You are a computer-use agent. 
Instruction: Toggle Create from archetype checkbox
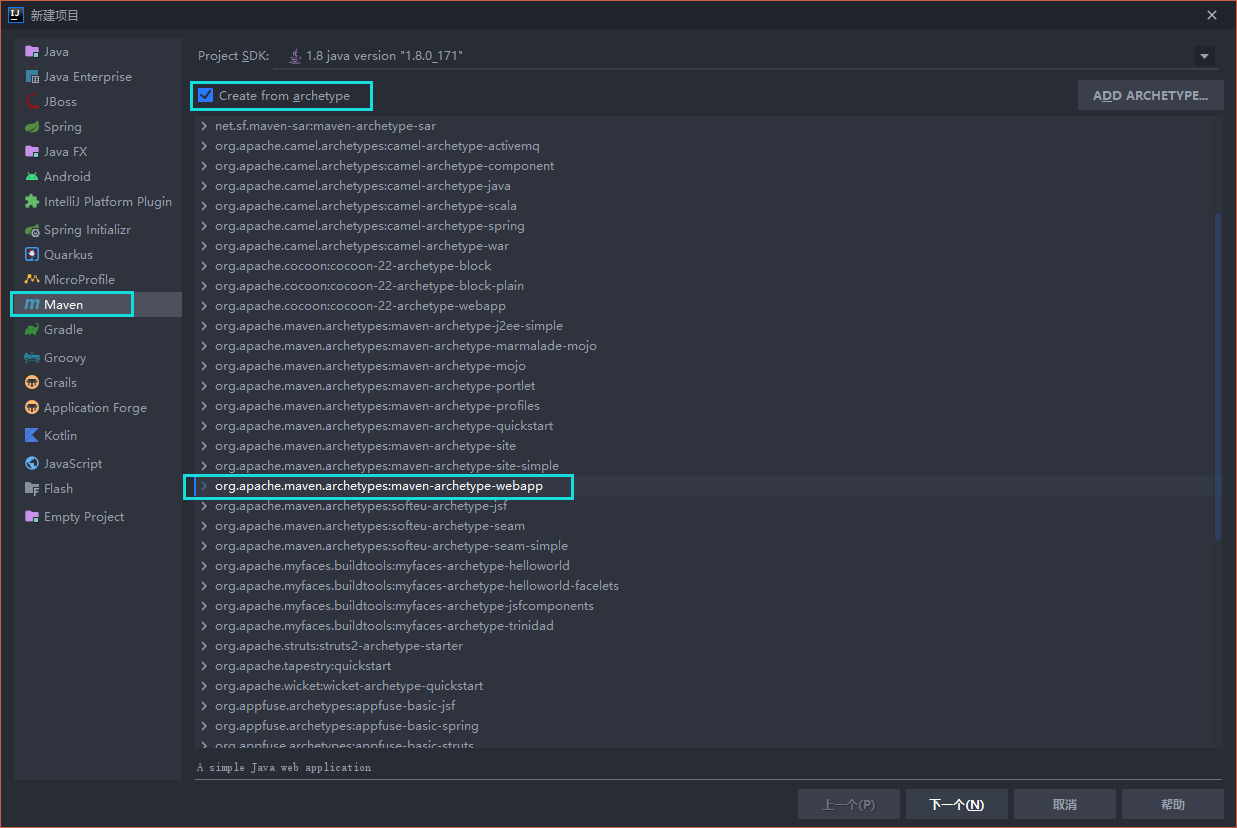coord(206,96)
